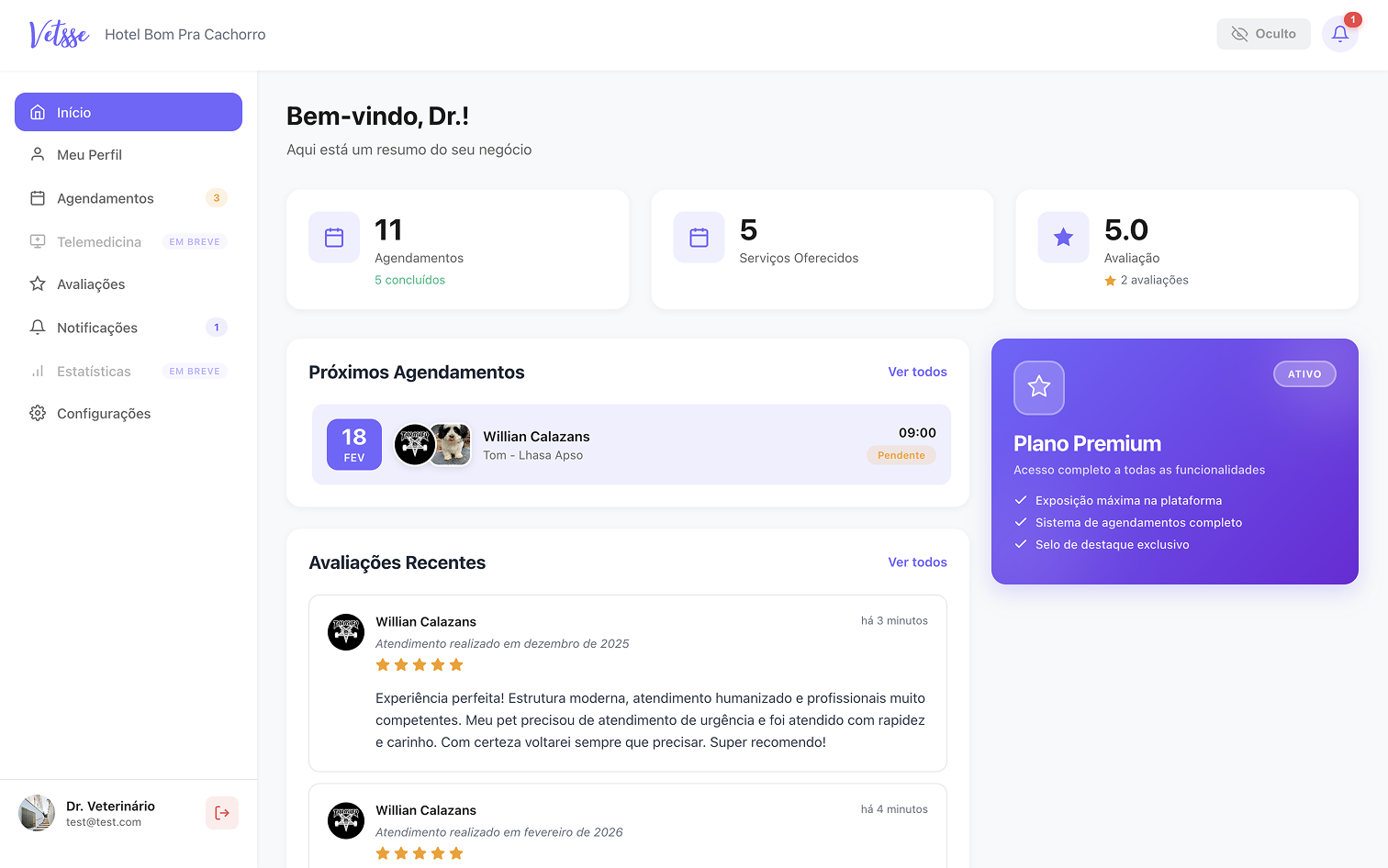Viewport: 1388px width, 868px height.
Task: Click the Telemedicina item marked EM BREVE
Action: pyautogui.click(x=98, y=241)
